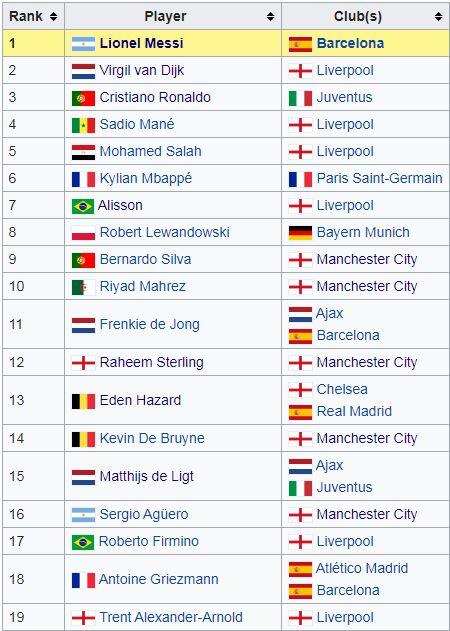The image size is (450, 631).
Task: Click Germany flag next to Bayern Munich
Action: click(300, 233)
